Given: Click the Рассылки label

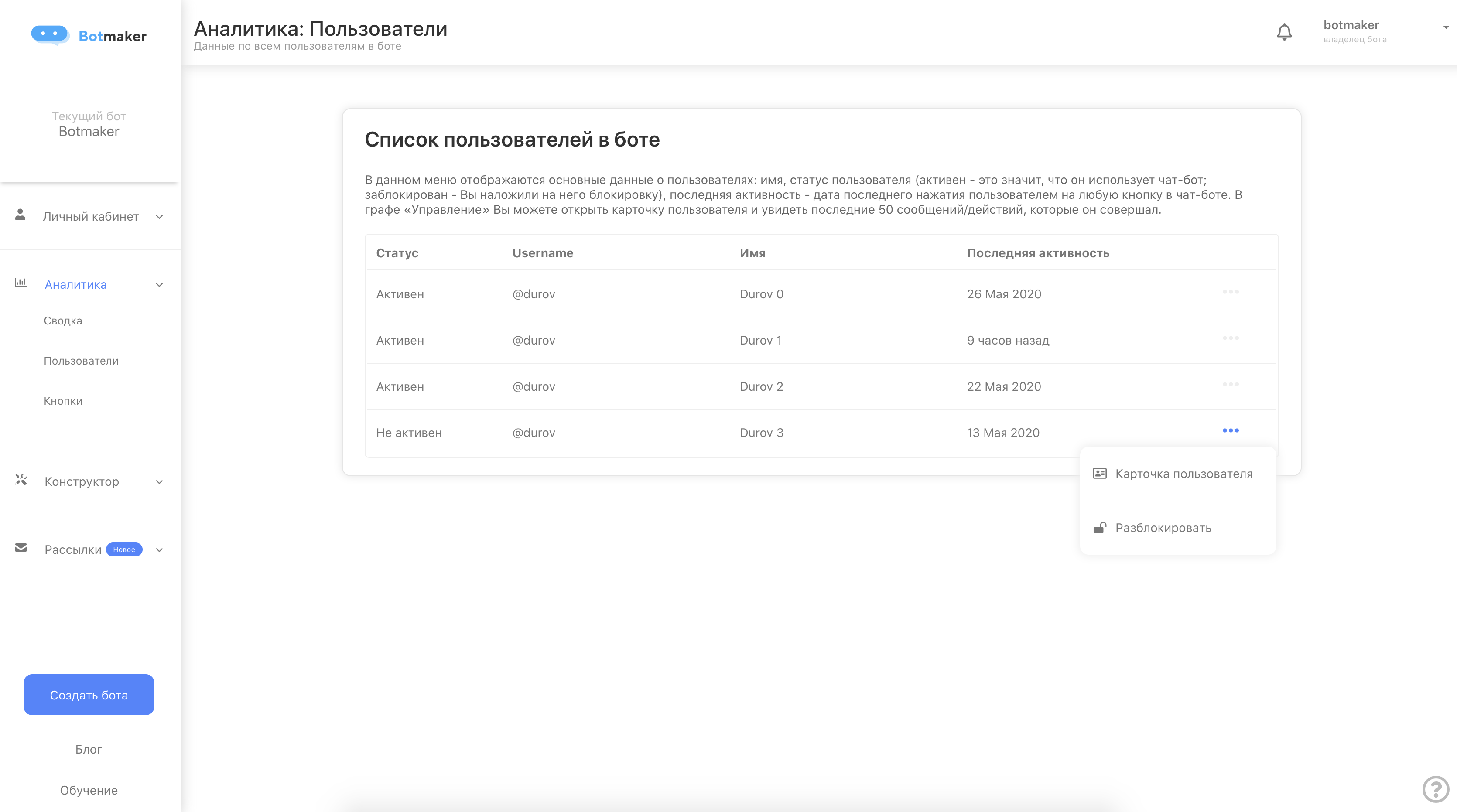Looking at the screenshot, I should click(x=73, y=549).
